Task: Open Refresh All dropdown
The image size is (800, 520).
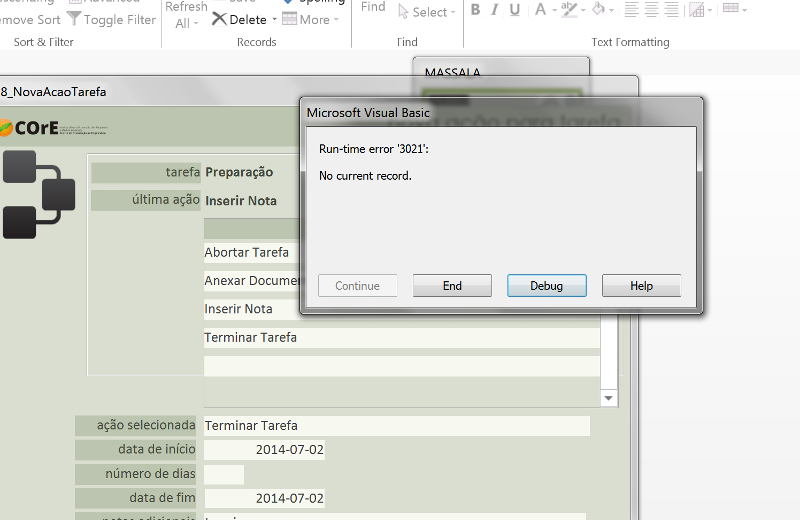Action: (186, 15)
